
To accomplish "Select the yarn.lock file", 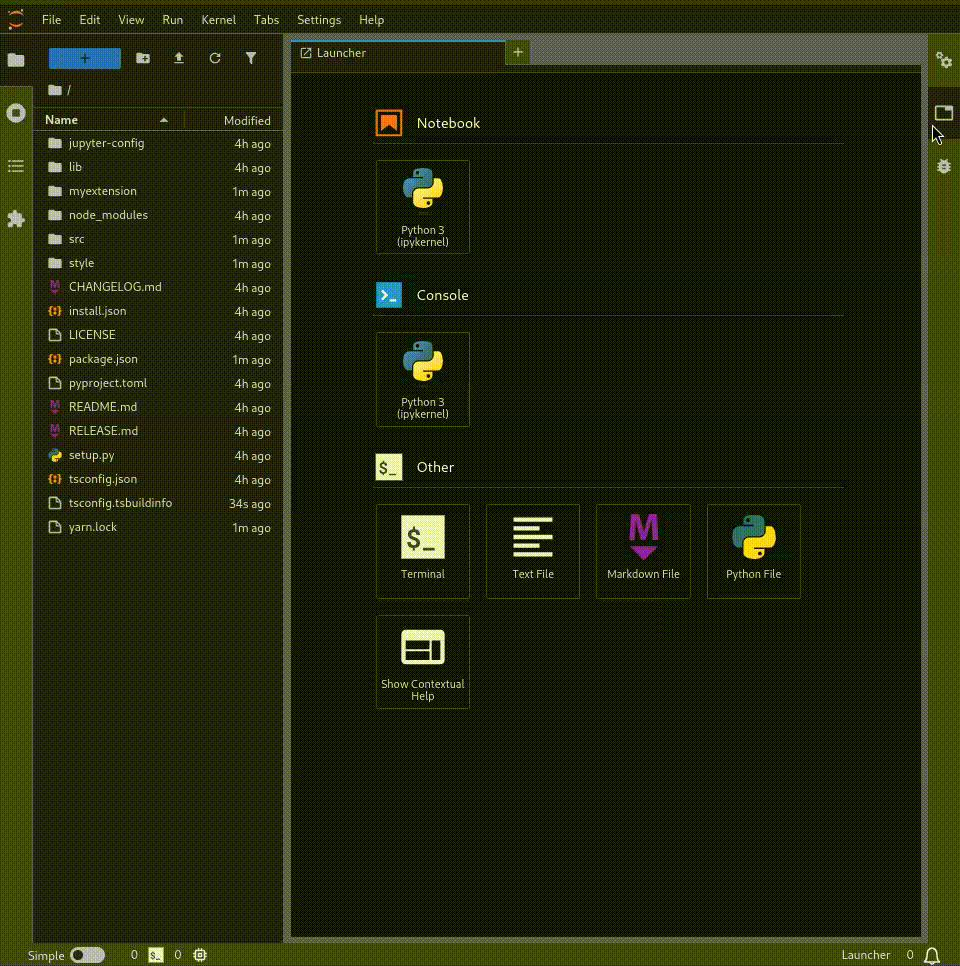I will [x=159, y=527].
